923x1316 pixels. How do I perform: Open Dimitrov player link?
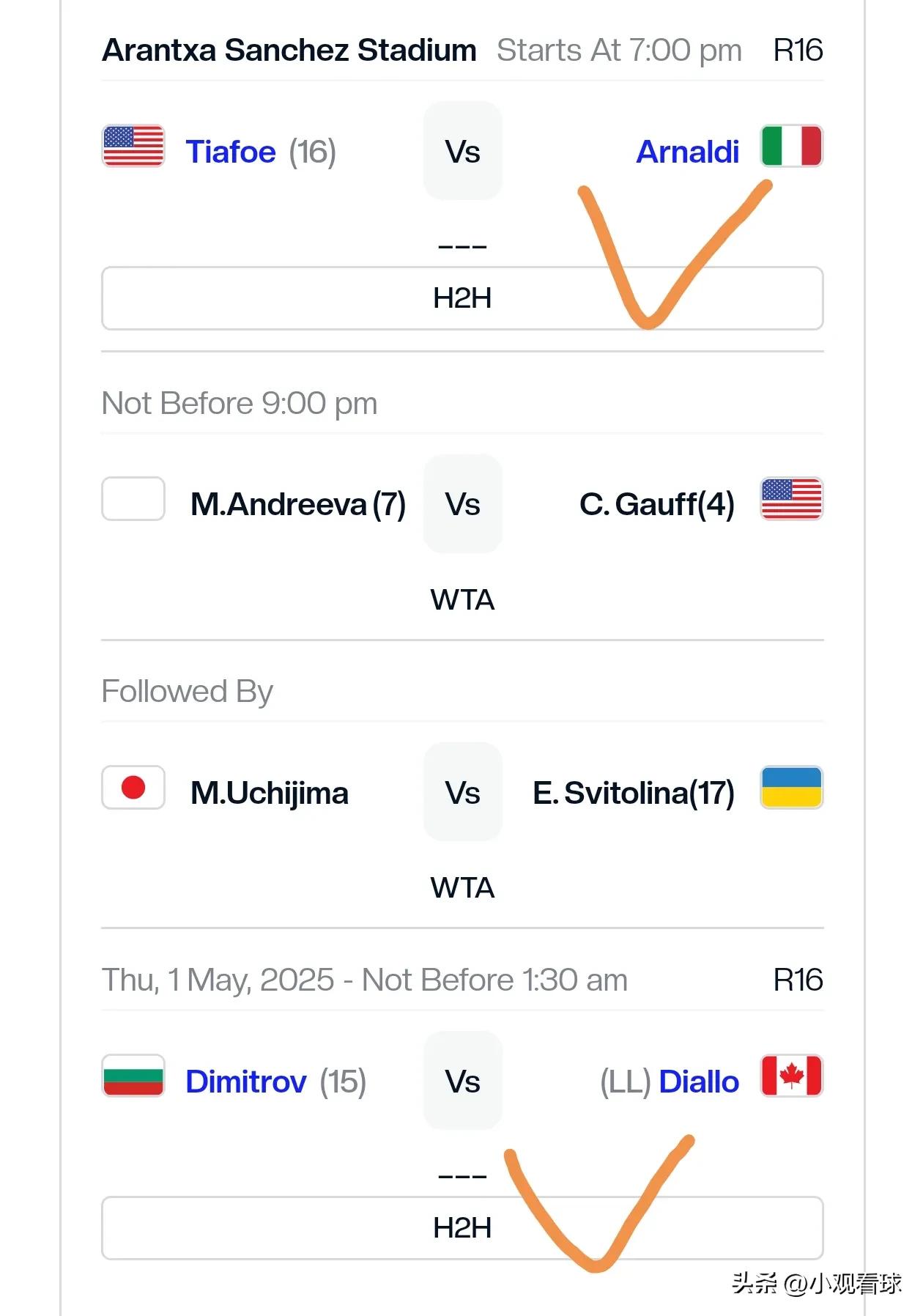click(246, 1082)
